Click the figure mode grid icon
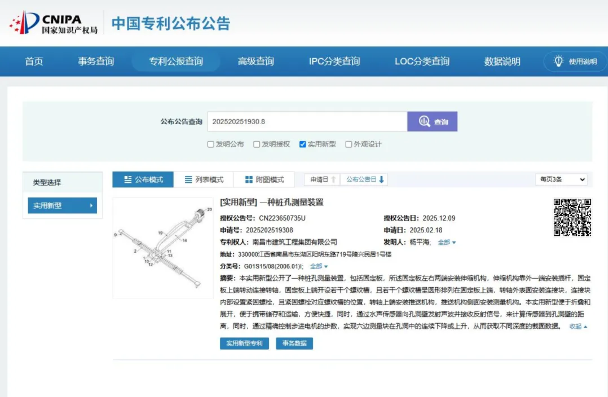The image size is (608, 397). click(249, 180)
